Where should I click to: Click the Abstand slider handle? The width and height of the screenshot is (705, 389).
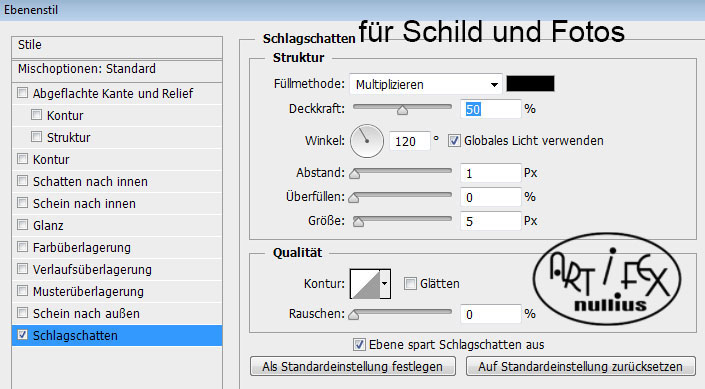355,174
